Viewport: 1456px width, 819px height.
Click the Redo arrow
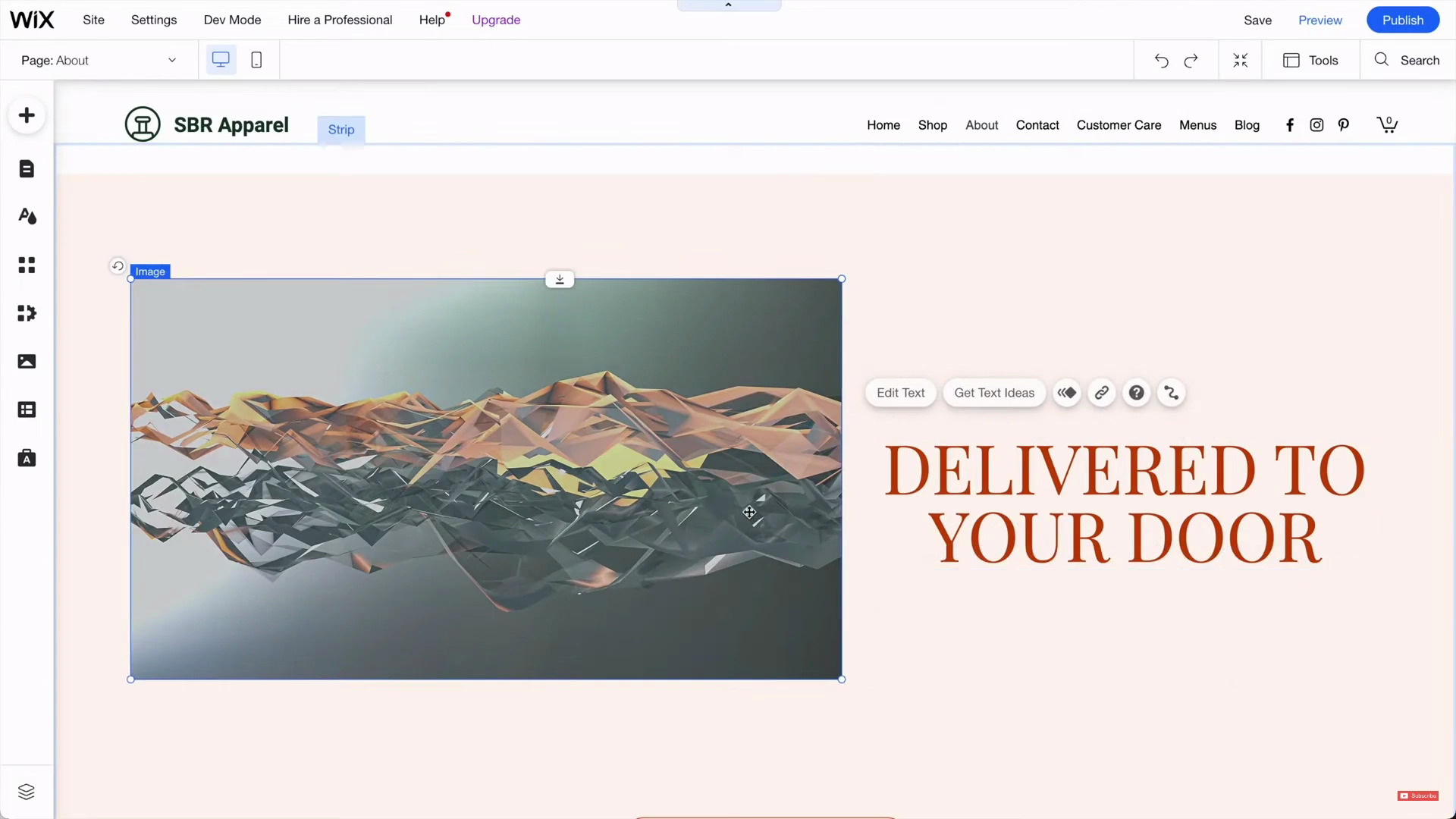1191,61
